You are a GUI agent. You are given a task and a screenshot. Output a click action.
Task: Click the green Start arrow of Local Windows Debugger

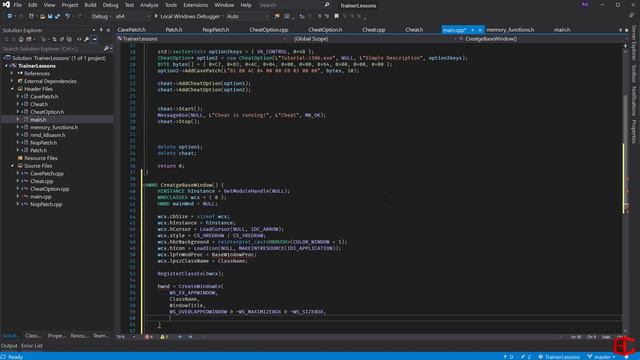(x=156, y=16)
